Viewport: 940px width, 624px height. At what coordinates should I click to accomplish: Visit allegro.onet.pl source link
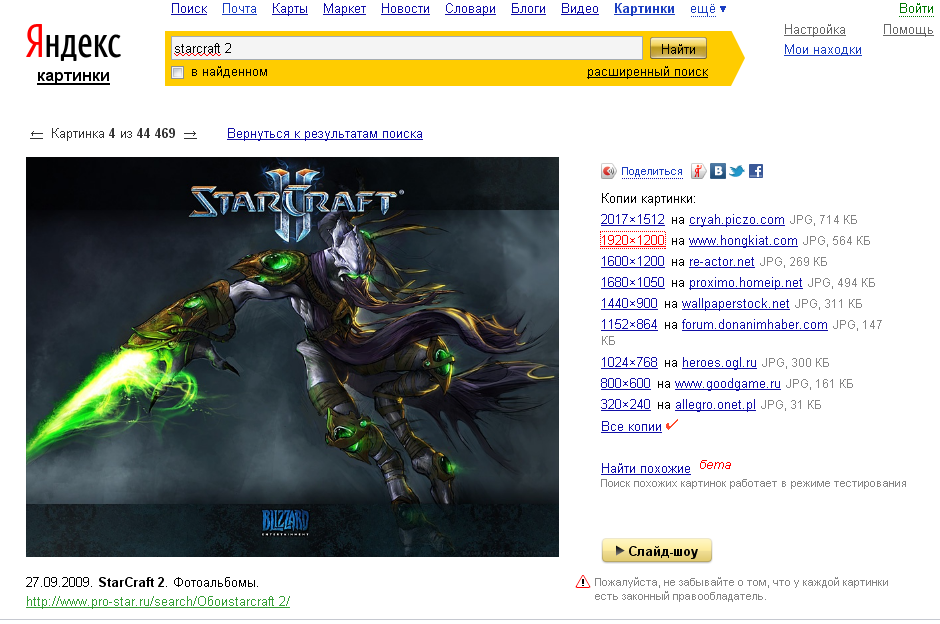[715, 405]
